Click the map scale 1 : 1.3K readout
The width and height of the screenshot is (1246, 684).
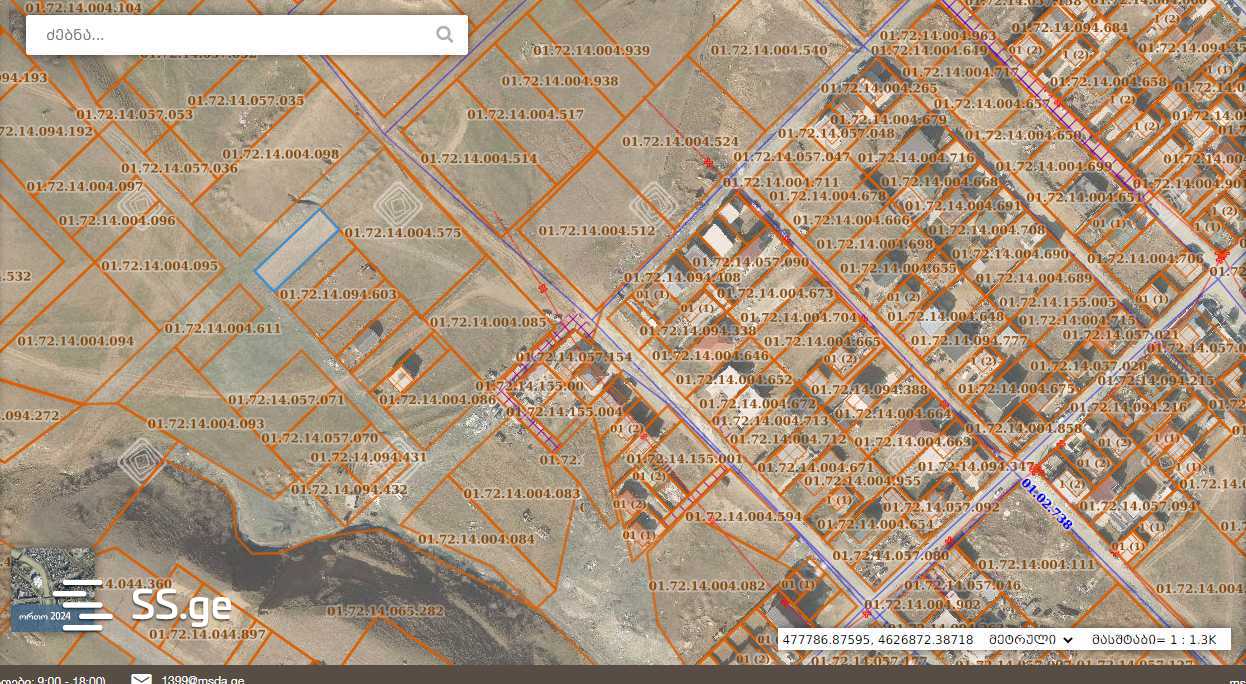[x=1153, y=640]
